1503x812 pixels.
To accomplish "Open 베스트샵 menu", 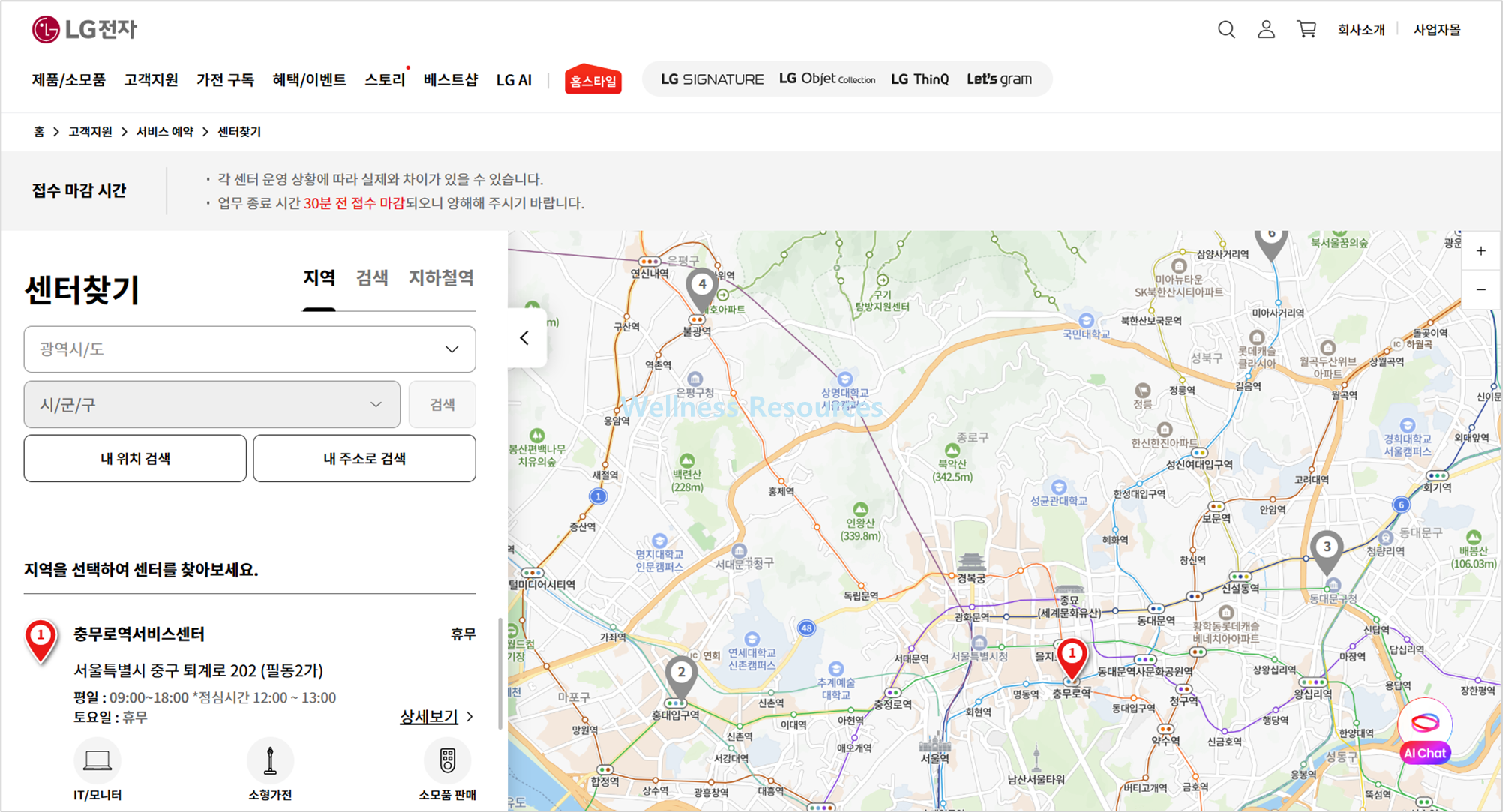I will tap(450, 79).
